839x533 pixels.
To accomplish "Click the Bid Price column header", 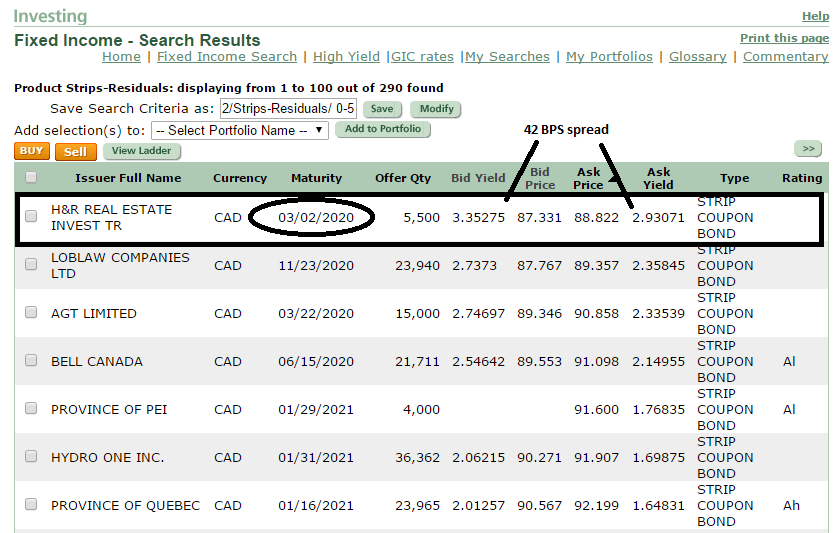I will [x=540, y=178].
